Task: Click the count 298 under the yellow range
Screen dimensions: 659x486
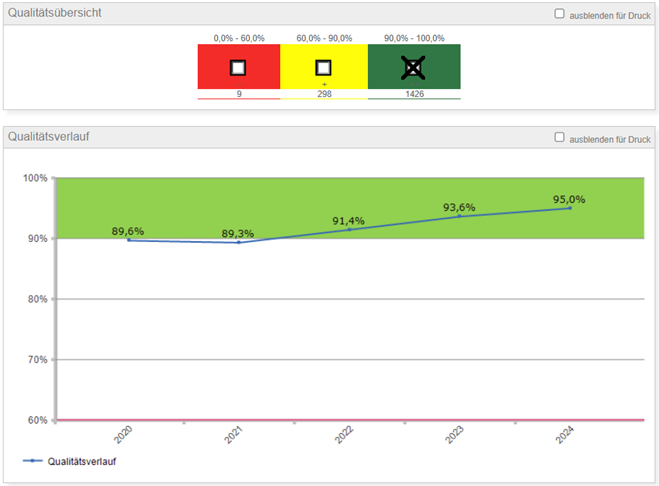Action: click(x=323, y=93)
